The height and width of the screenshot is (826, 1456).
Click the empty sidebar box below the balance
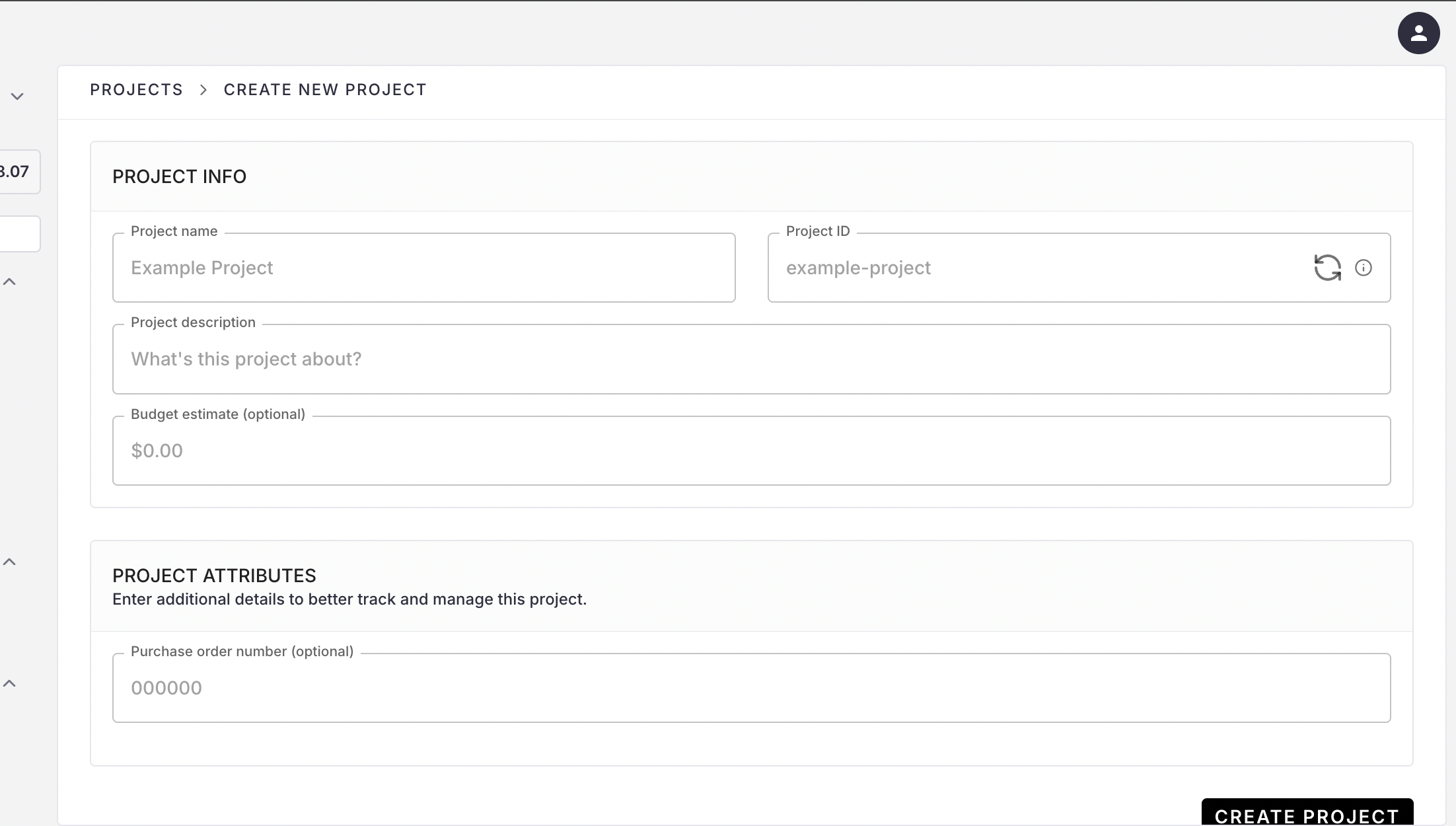click(x=18, y=234)
